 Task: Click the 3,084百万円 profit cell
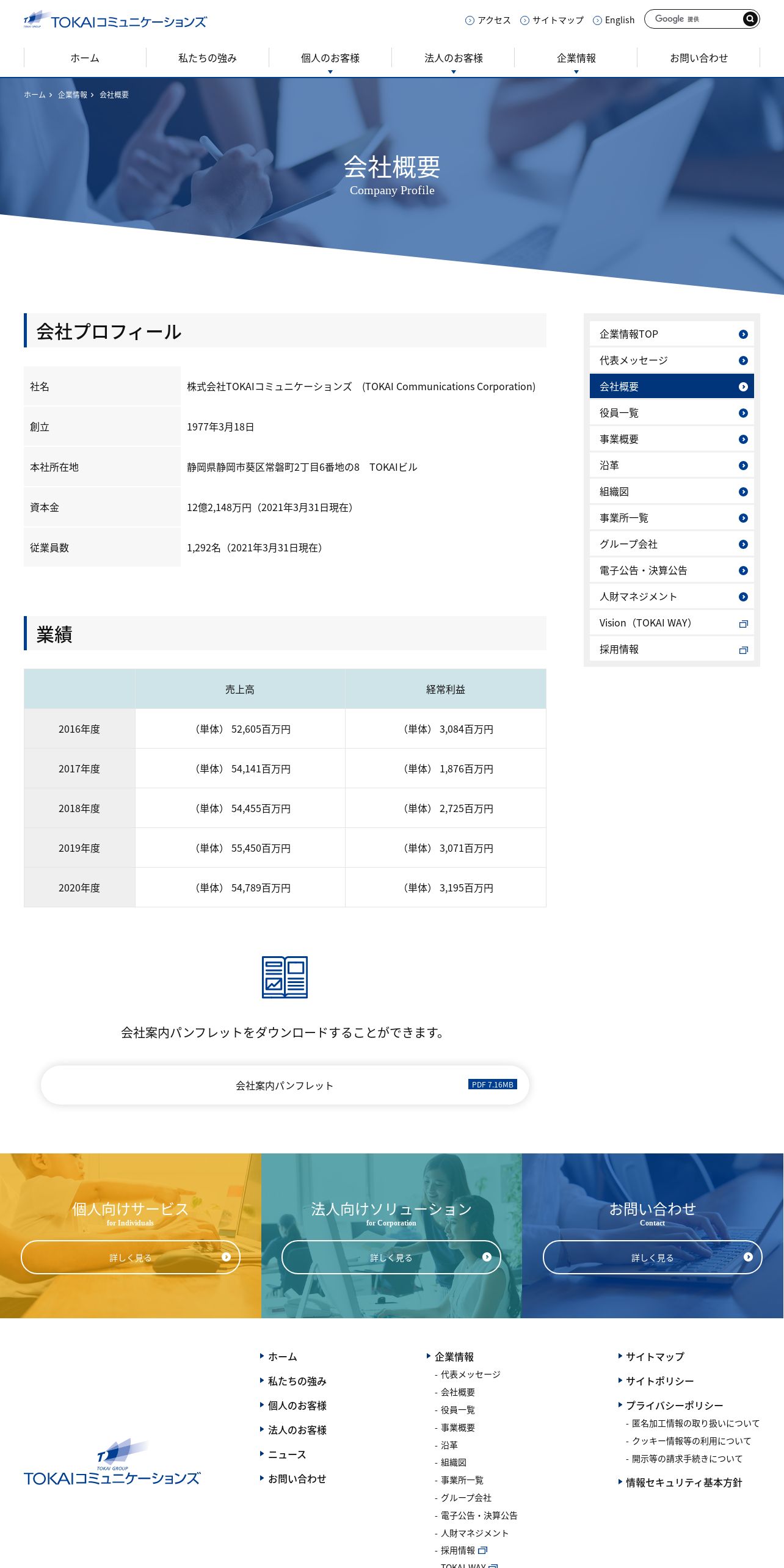446,729
